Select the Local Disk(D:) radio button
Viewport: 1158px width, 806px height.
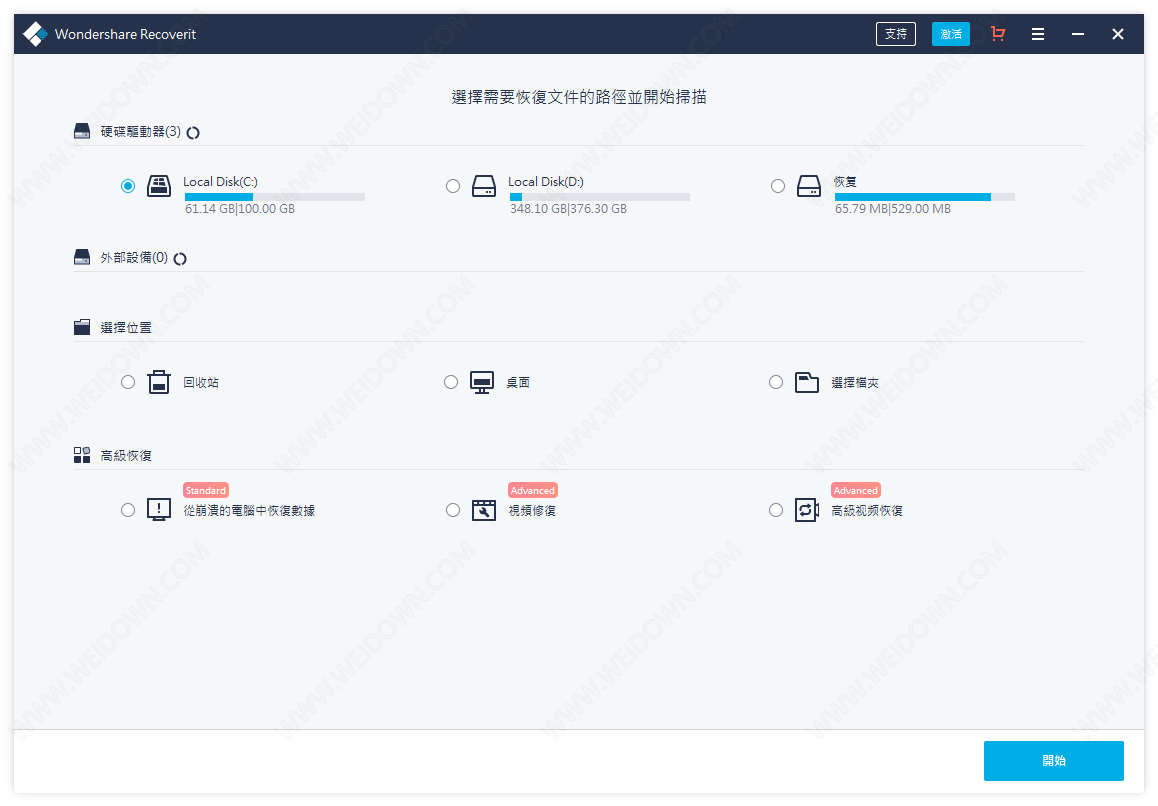(453, 186)
